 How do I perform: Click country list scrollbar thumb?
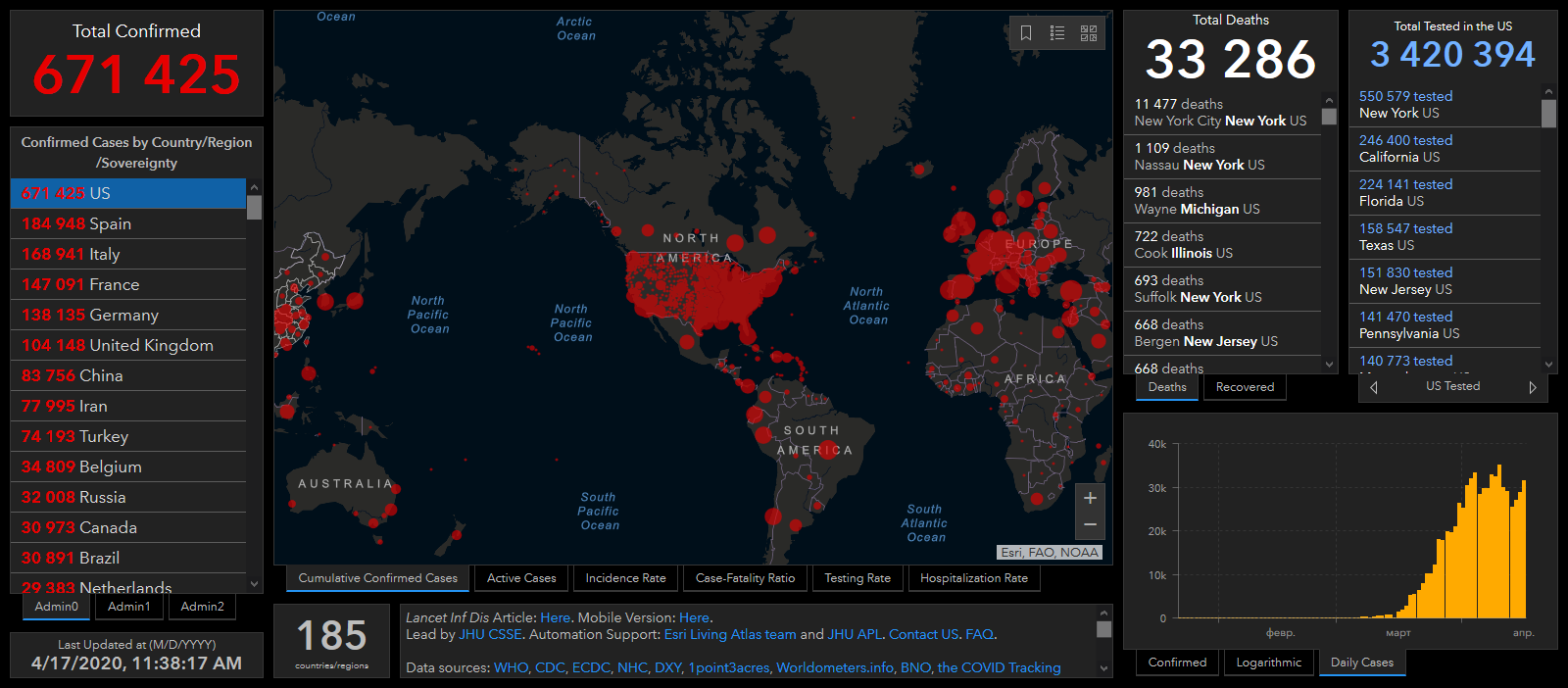[x=254, y=207]
